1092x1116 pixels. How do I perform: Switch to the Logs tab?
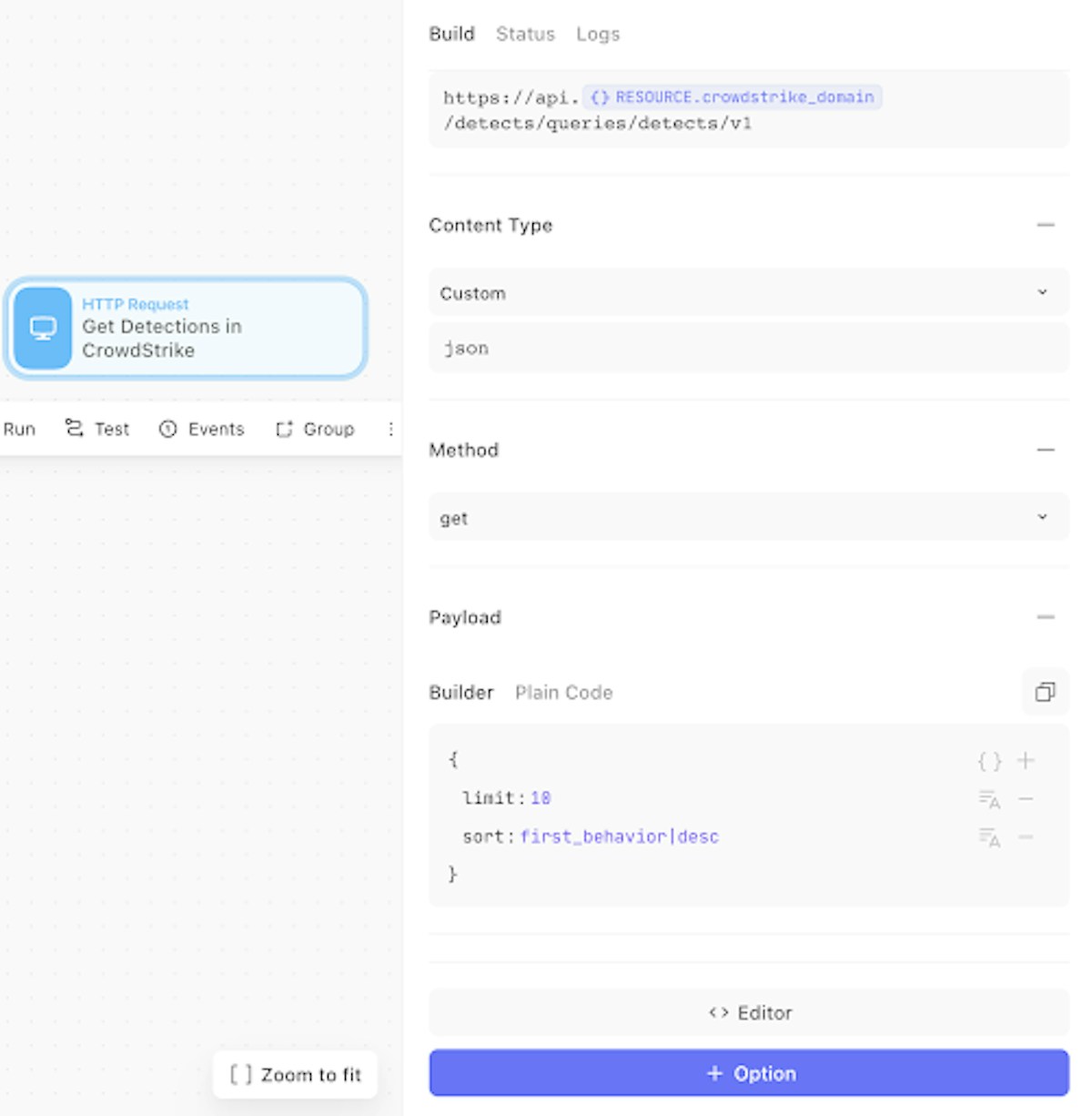(598, 34)
